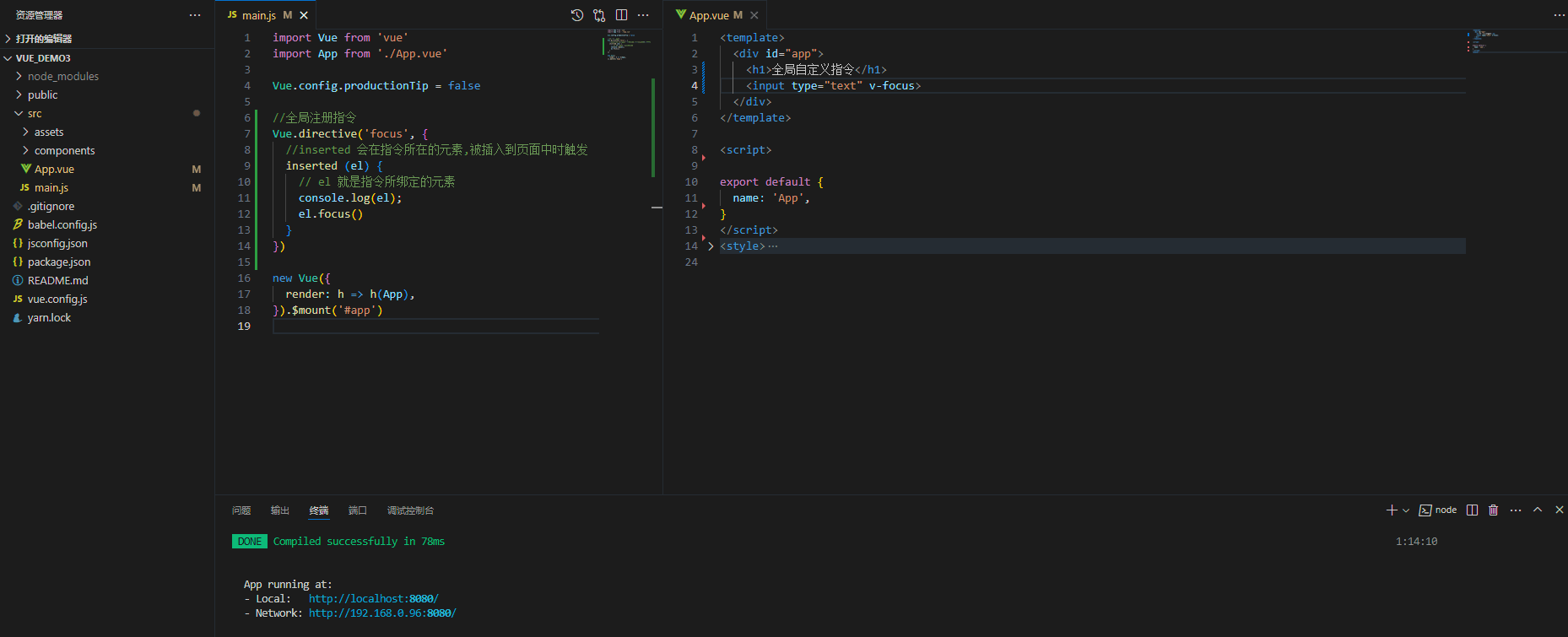Open the localhost:8080 link in the terminal
1568x637 pixels.
coord(373,599)
